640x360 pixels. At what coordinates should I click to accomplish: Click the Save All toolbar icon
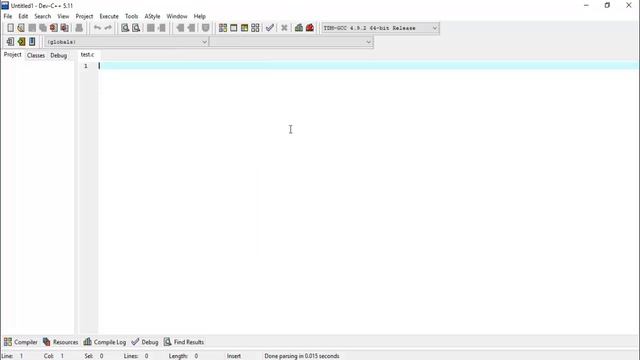click(x=43, y=28)
